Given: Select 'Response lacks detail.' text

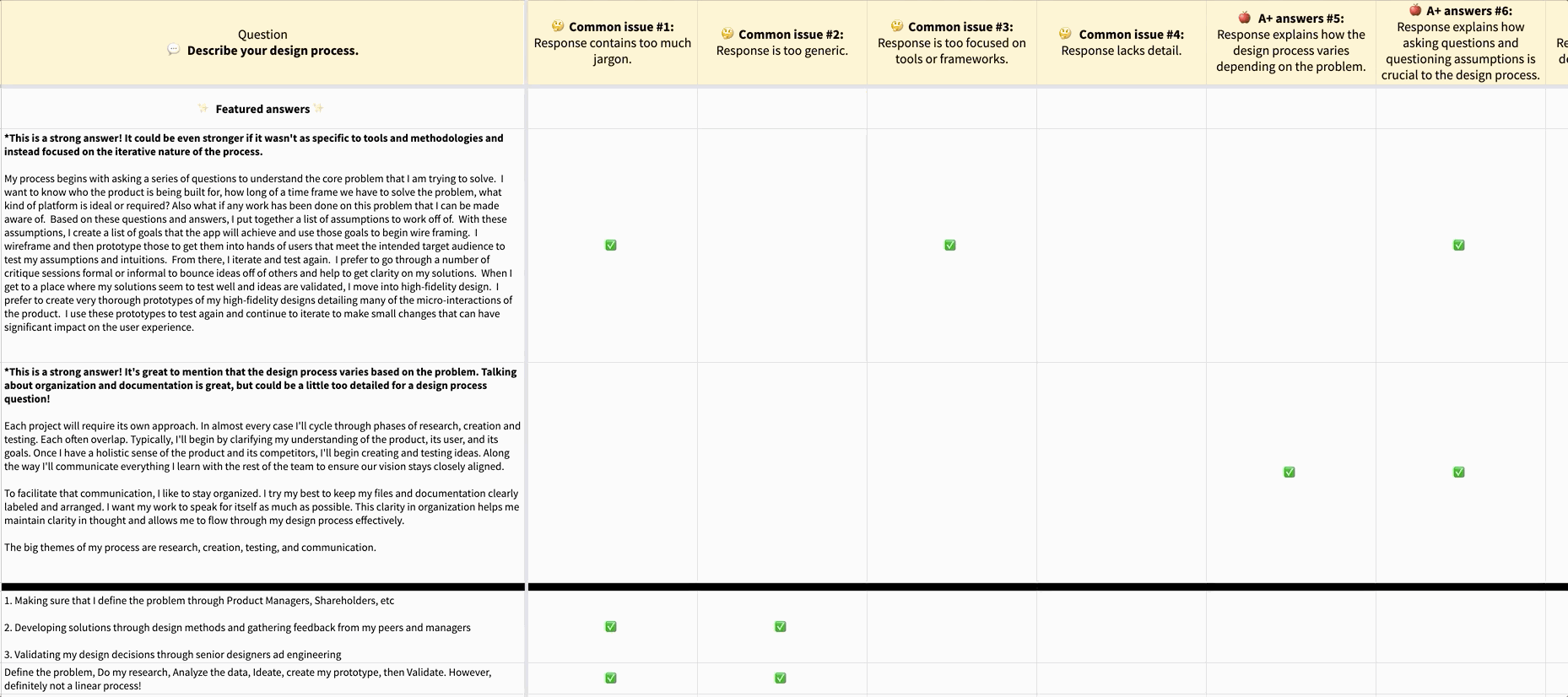Looking at the screenshot, I should pyautogui.click(x=1122, y=51).
